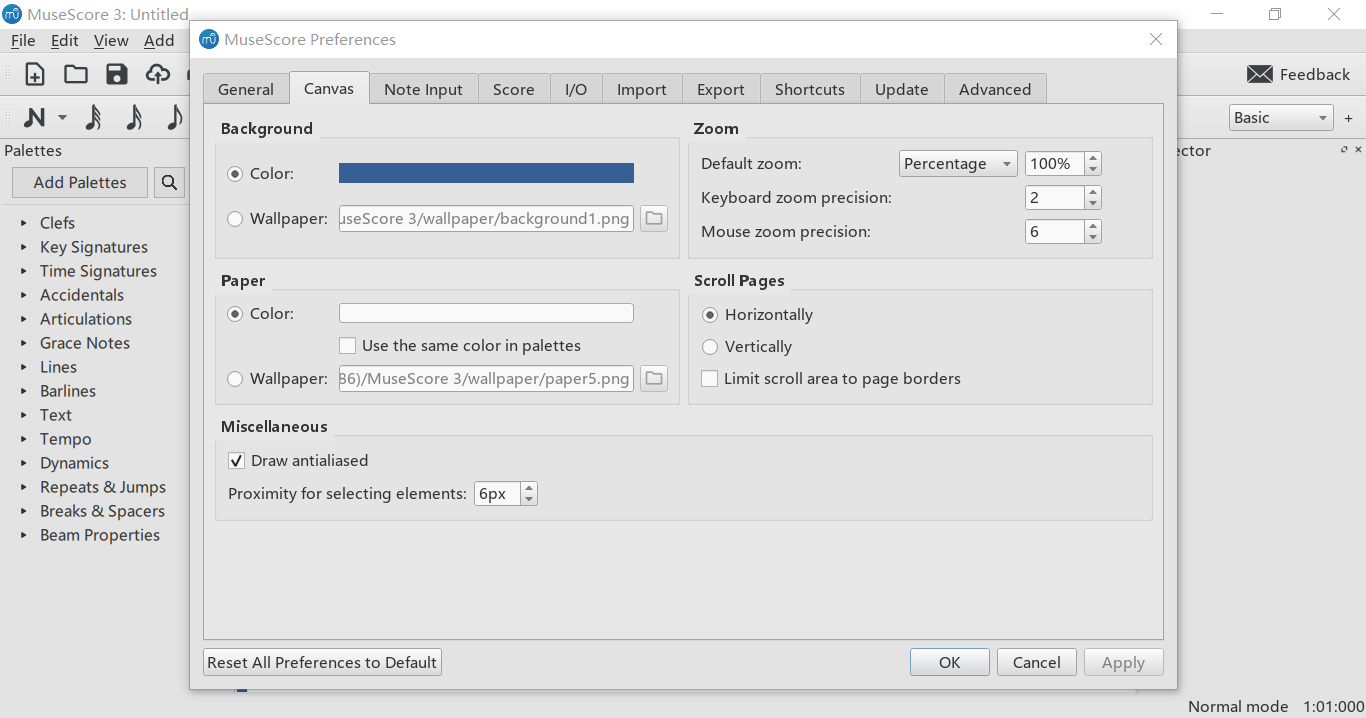Click the save score floppy icon
The width and height of the screenshot is (1366, 718).
(117, 74)
